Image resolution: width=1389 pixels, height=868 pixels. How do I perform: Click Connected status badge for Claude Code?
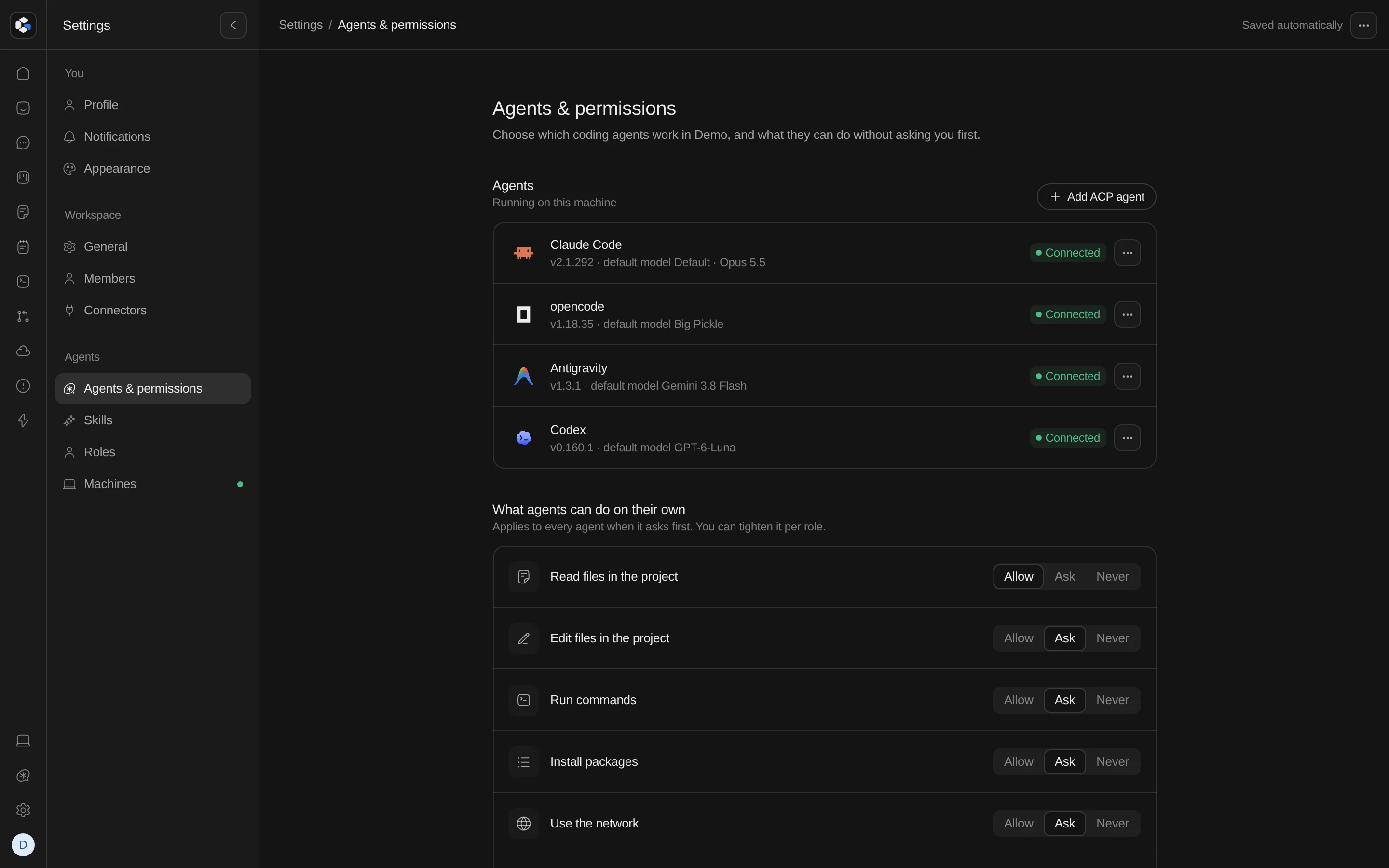1068,253
